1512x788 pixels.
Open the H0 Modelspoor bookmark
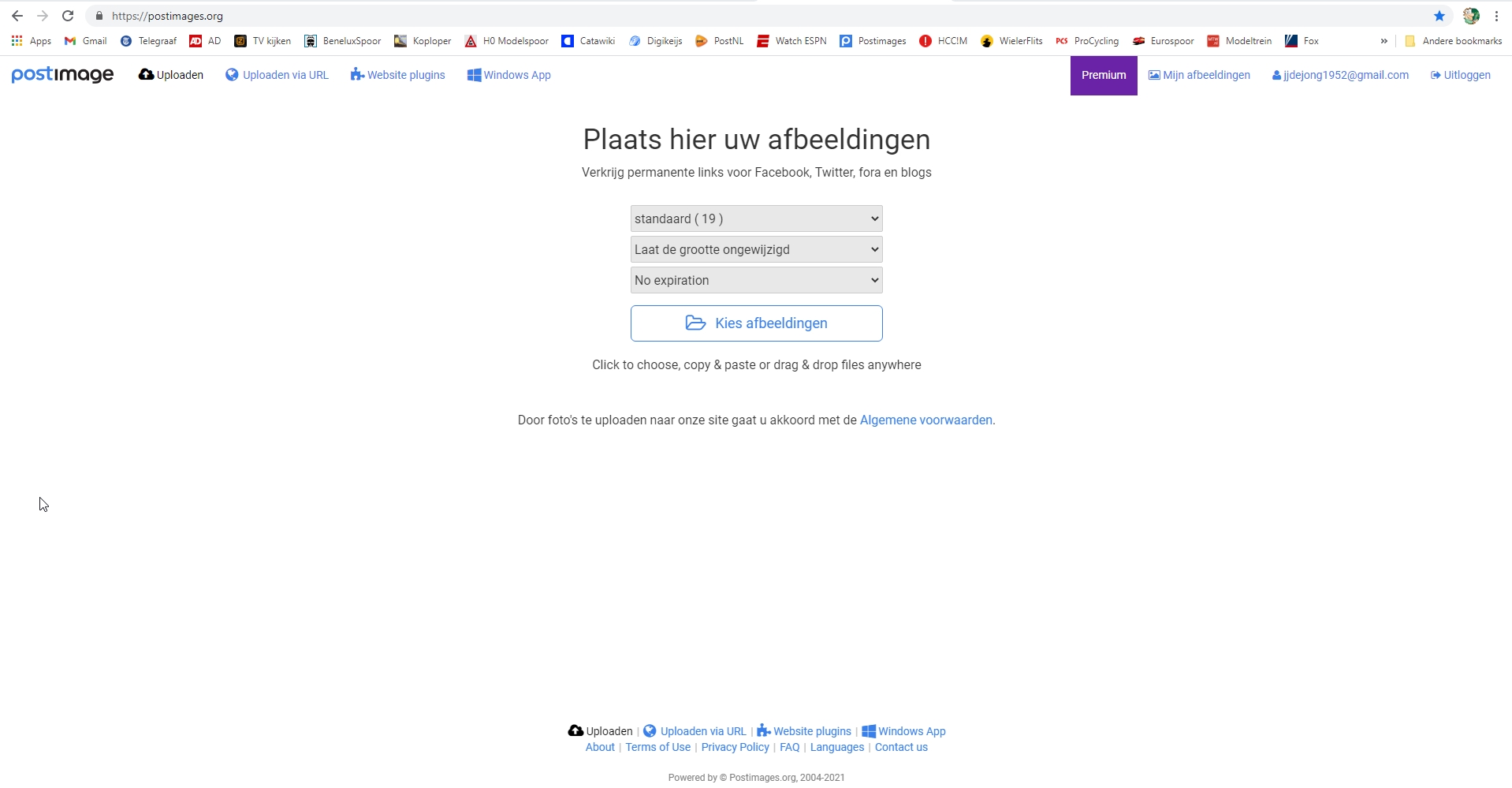506,41
